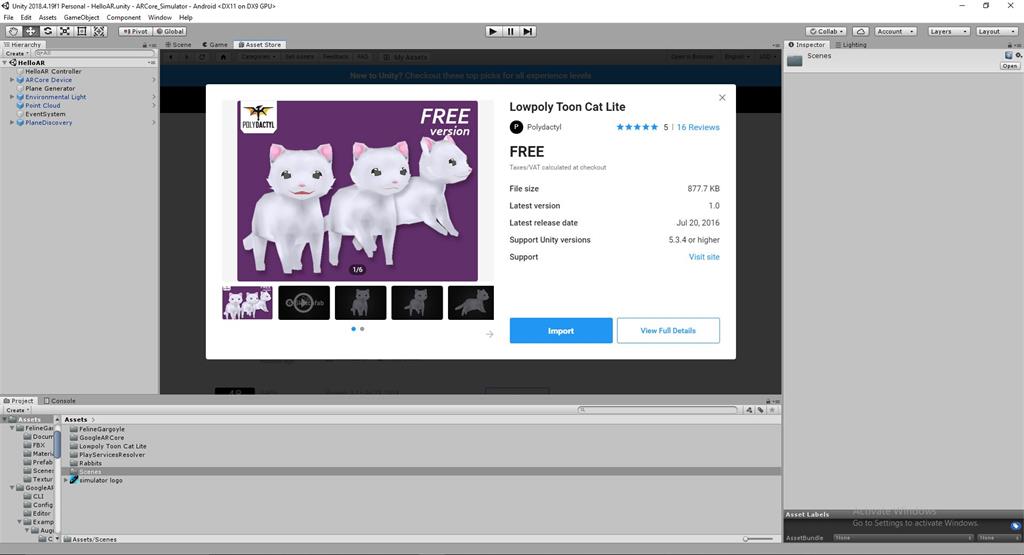
Task: Switch to the Console tab
Action: coord(59,401)
